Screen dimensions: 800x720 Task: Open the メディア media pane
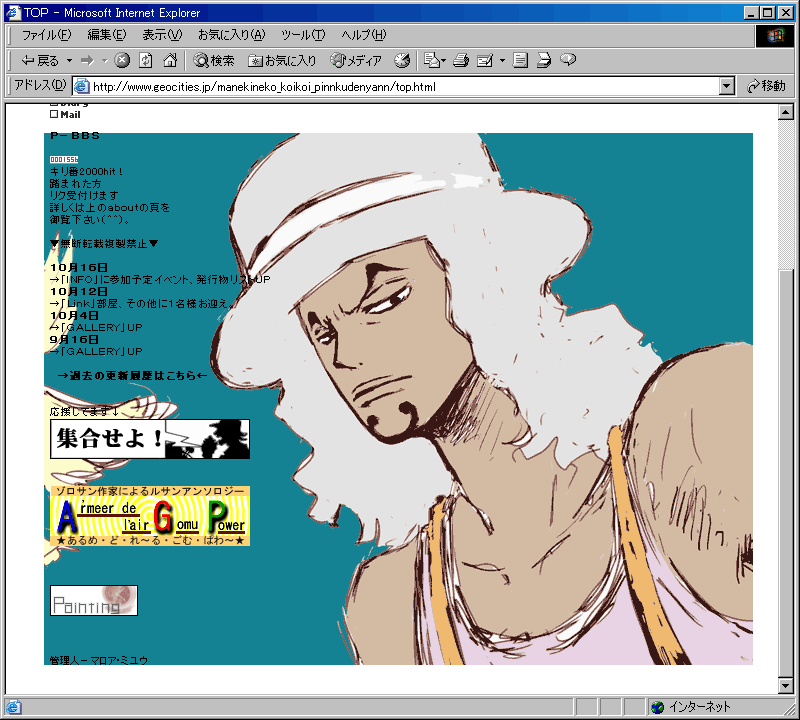point(356,61)
